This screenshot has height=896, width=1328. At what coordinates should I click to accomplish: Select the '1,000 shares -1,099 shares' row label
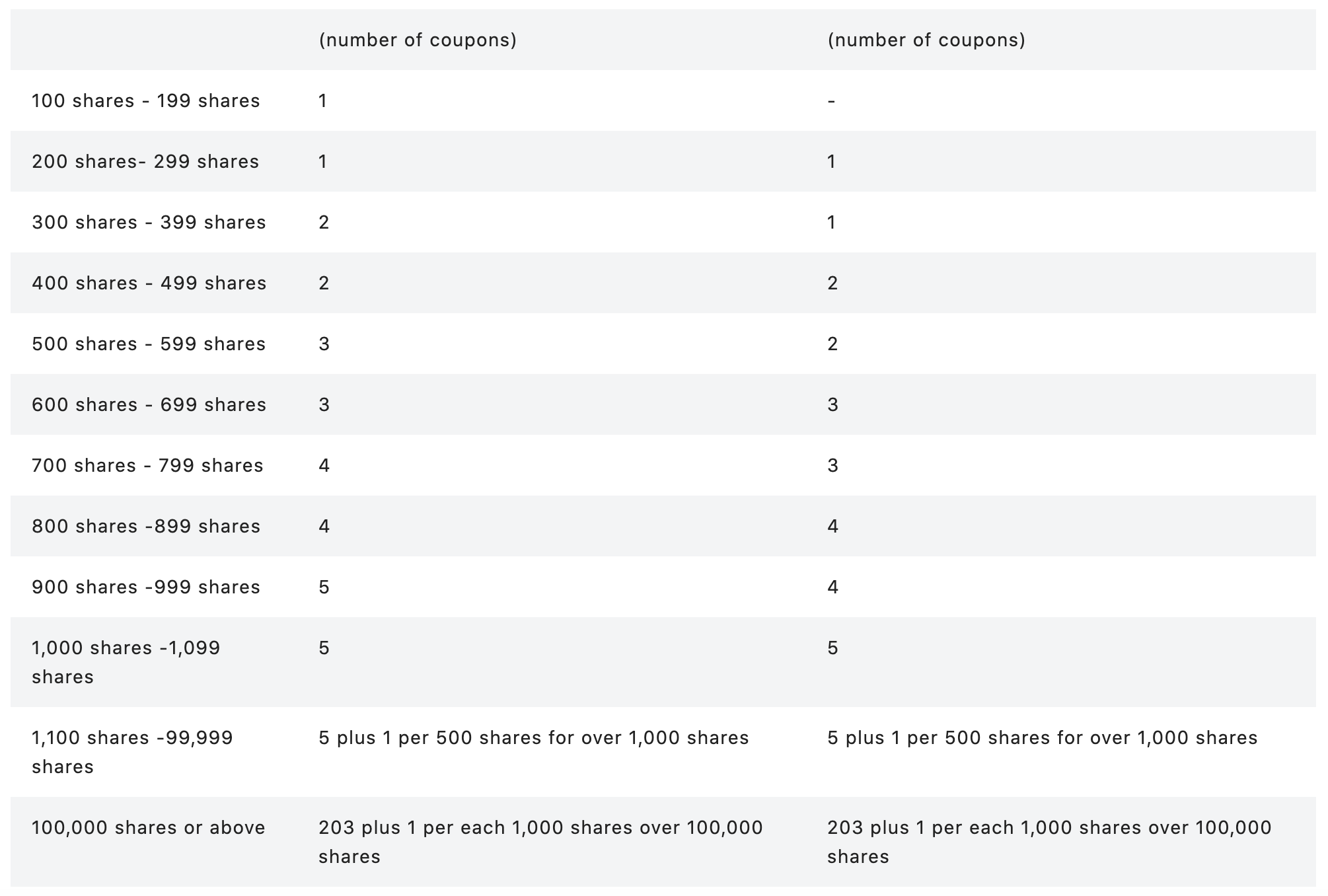point(126,662)
